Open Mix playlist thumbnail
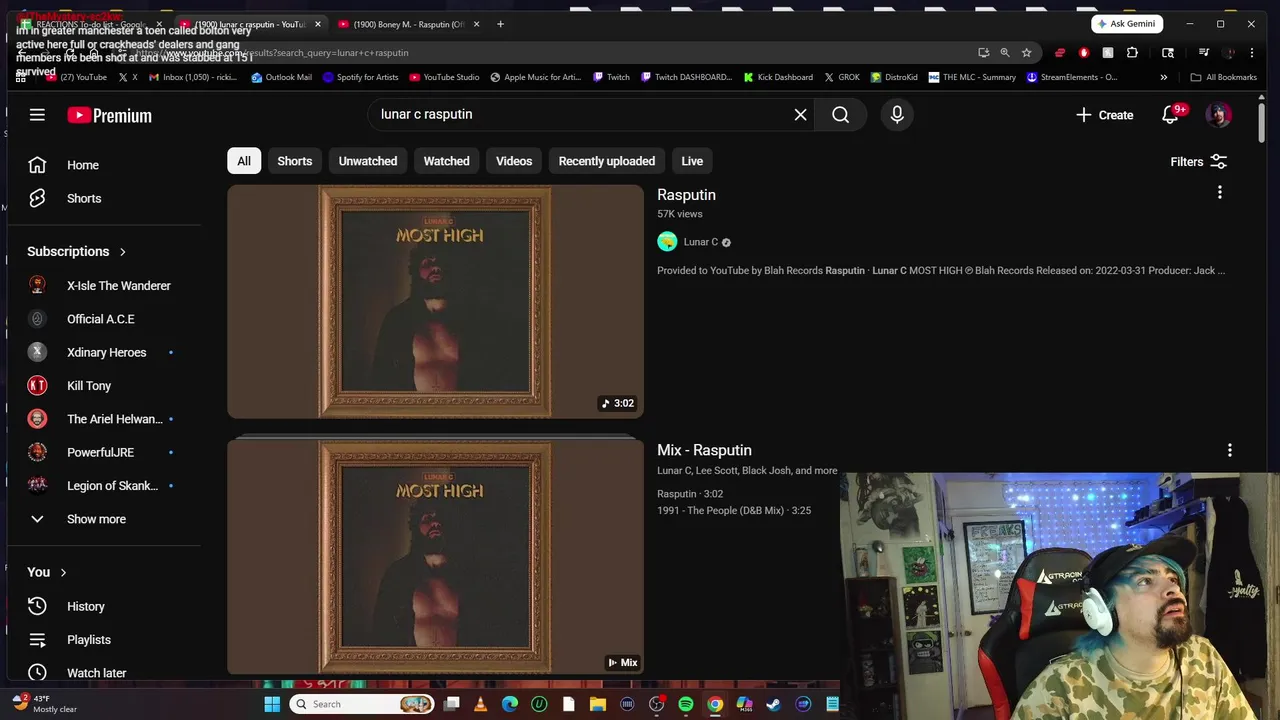The image size is (1280, 720). point(435,557)
